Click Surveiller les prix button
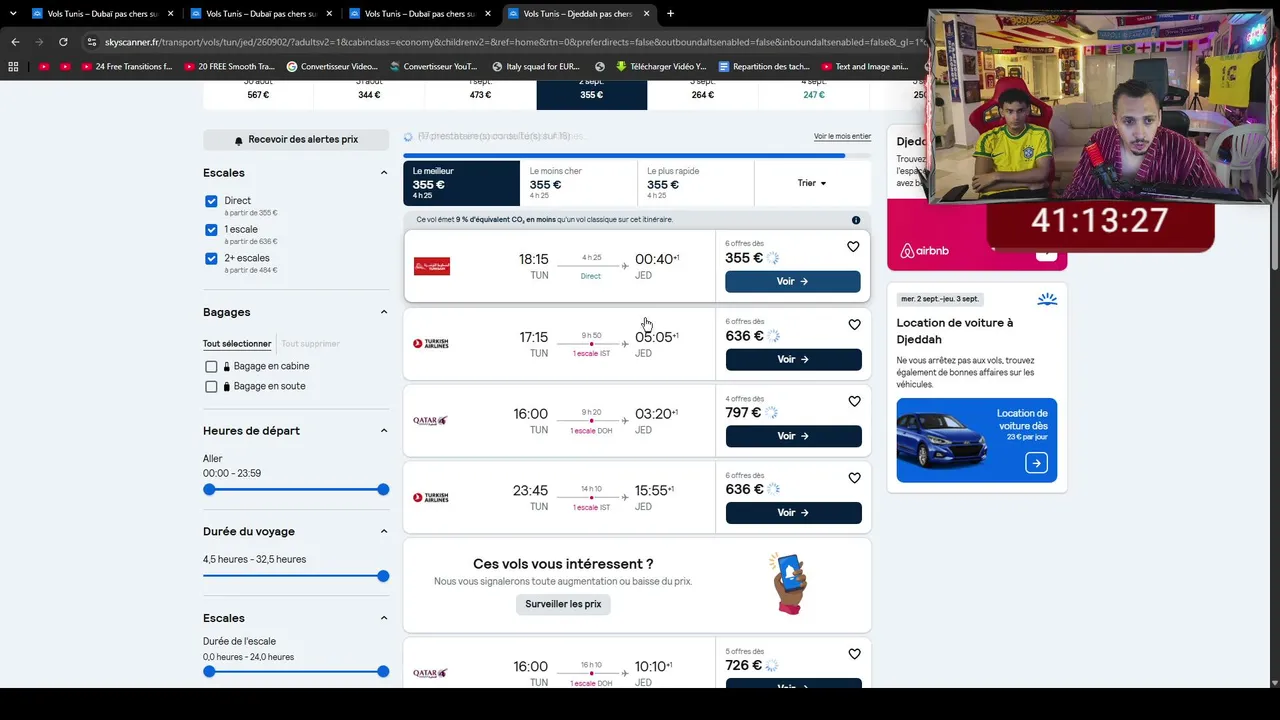1280x720 pixels. pos(563,604)
